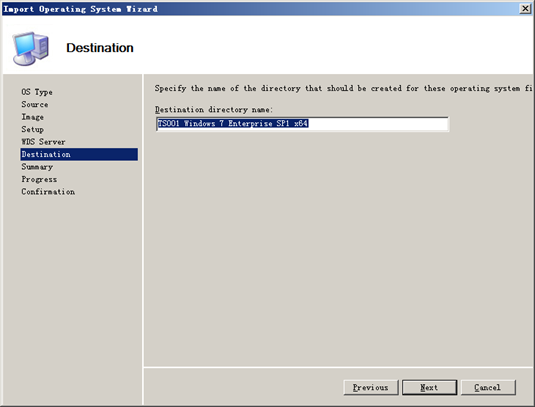Open the Image step in sidebar

tap(32, 117)
